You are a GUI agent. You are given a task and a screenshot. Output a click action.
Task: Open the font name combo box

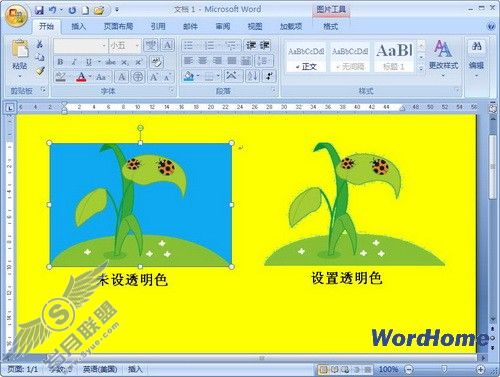[80, 45]
